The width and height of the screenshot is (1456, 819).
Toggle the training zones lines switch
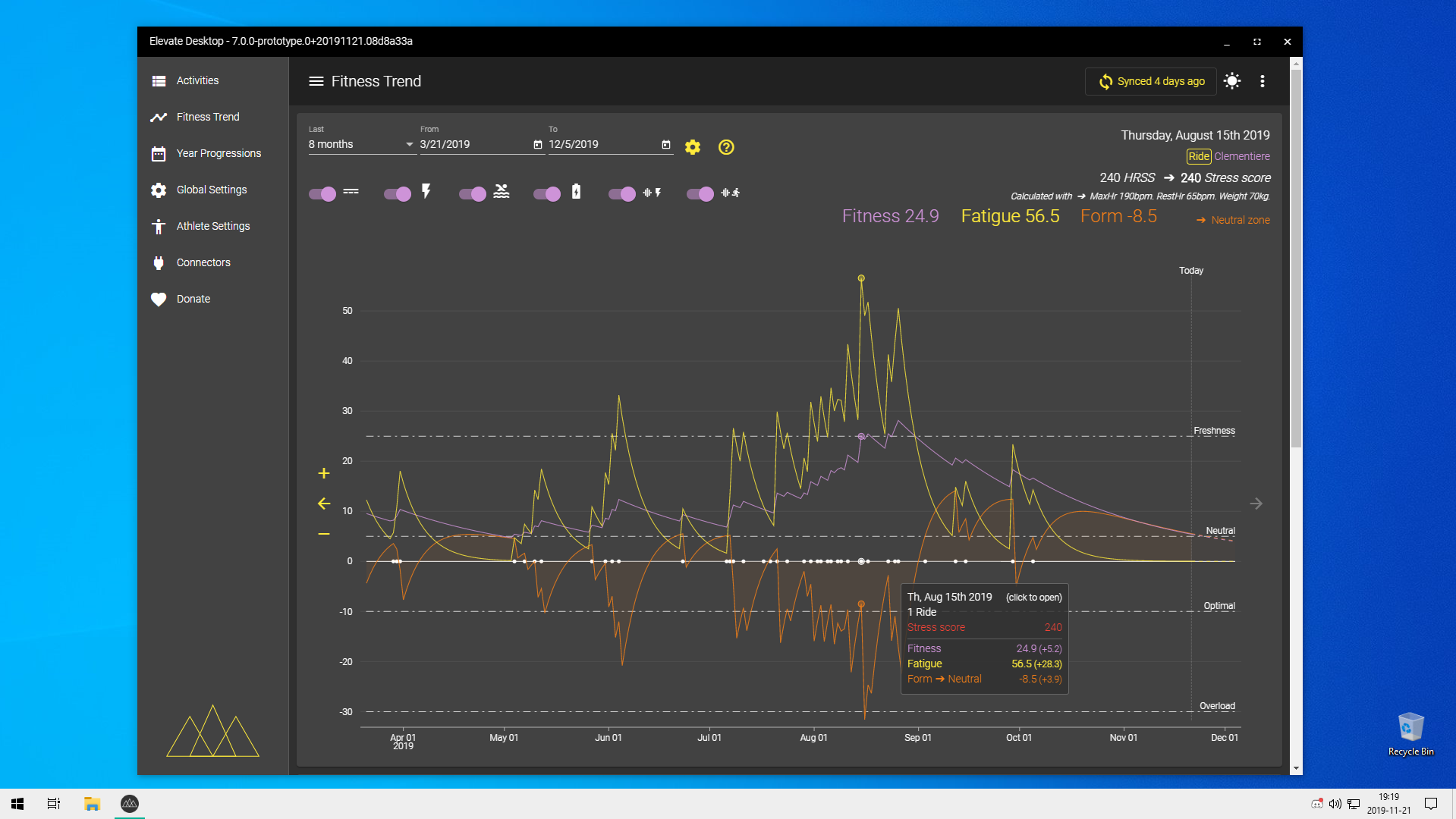point(322,193)
